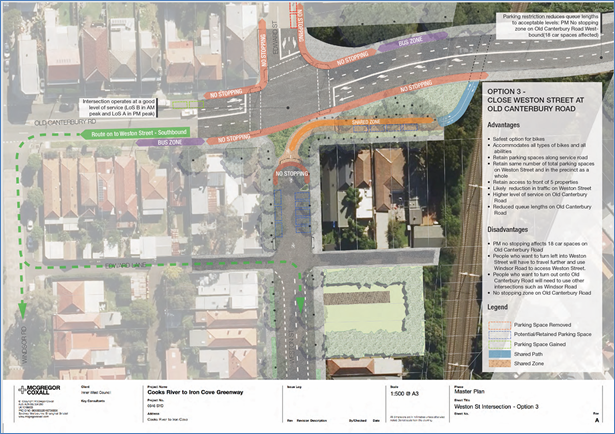615x434 pixels.
Task: Click the 'Parking Space Removed' legend text
Action: 542,325
